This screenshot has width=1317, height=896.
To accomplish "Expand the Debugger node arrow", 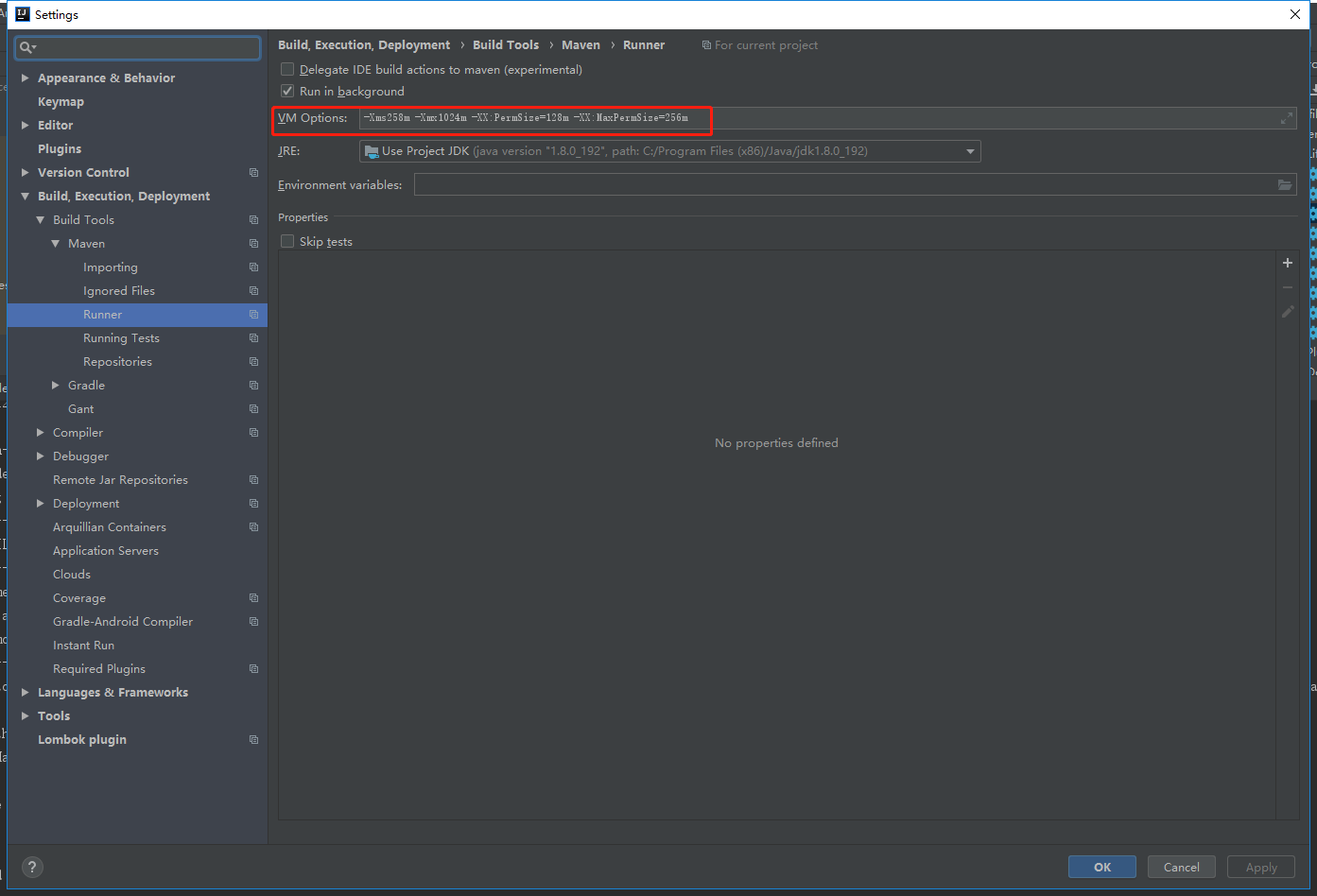I will [x=41, y=456].
